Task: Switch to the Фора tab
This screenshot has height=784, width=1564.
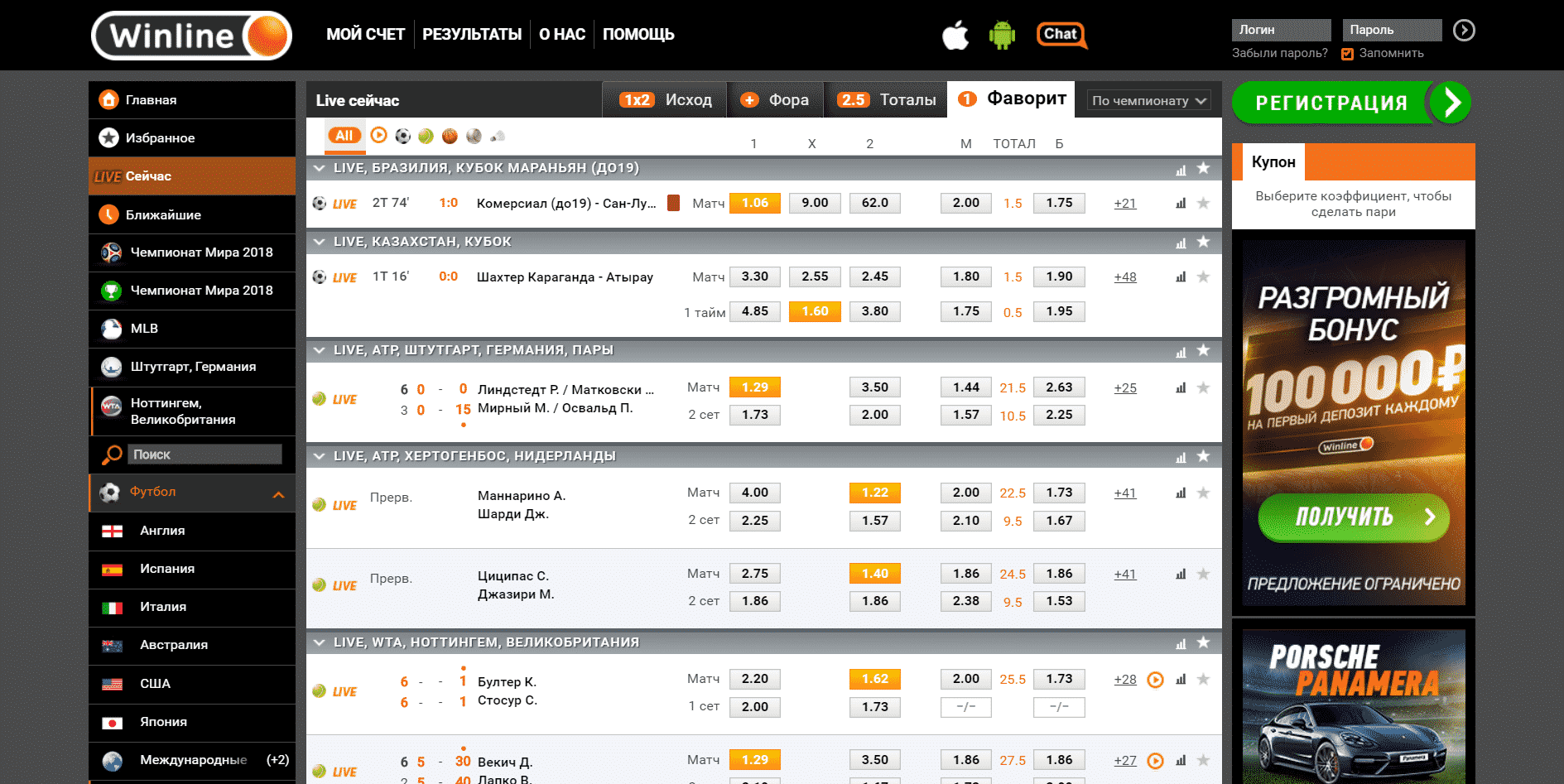Action: pyautogui.click(x=774, y=100)
